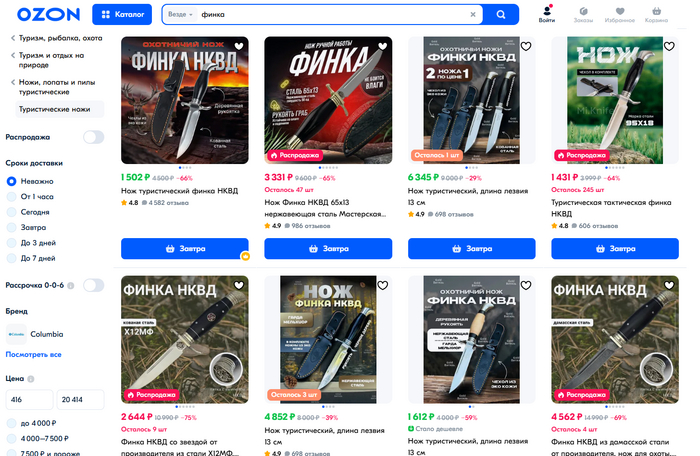Select Сегодня delivery option
This screenshot has width=700, height=456.
point(28,212)
